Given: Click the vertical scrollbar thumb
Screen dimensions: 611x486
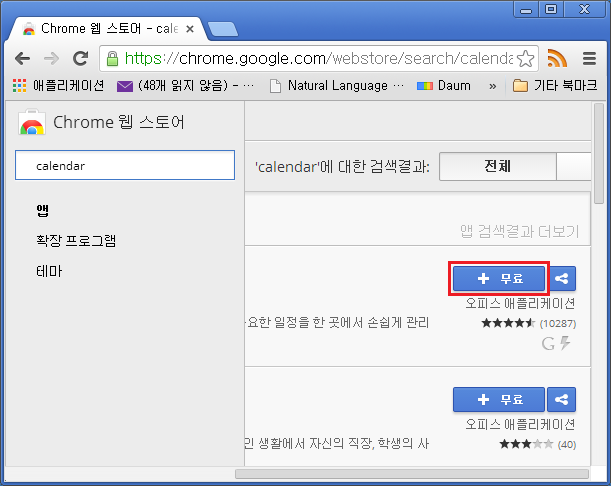Looking at the screenshot, I should (599, 153).
